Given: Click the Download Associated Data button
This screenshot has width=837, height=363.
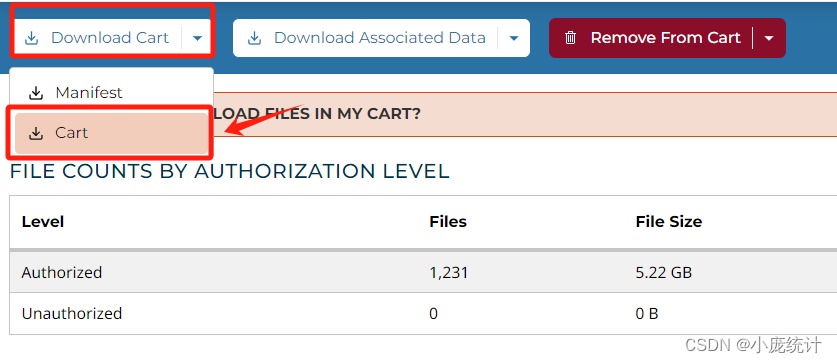Looking at the screenshot, I should coord(366,38).
